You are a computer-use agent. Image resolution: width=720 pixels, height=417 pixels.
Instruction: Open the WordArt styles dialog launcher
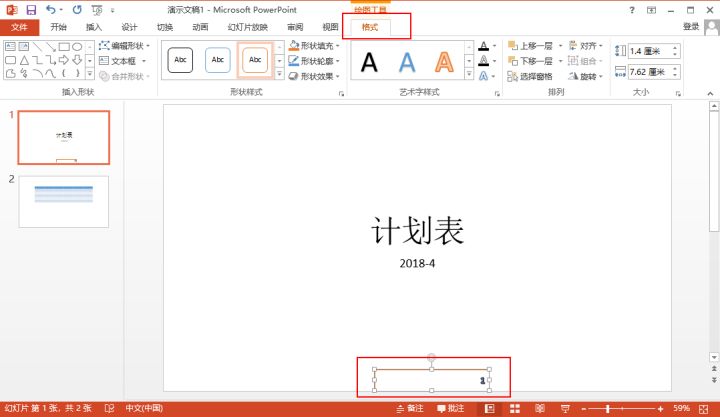click(x=497, y=94)
